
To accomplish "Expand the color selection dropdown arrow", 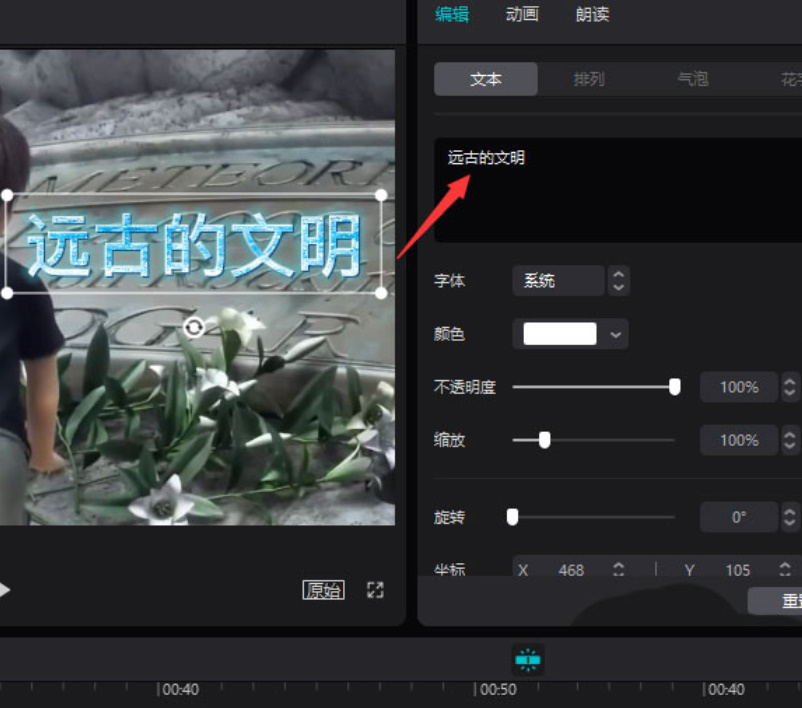I will click(616, 334).
